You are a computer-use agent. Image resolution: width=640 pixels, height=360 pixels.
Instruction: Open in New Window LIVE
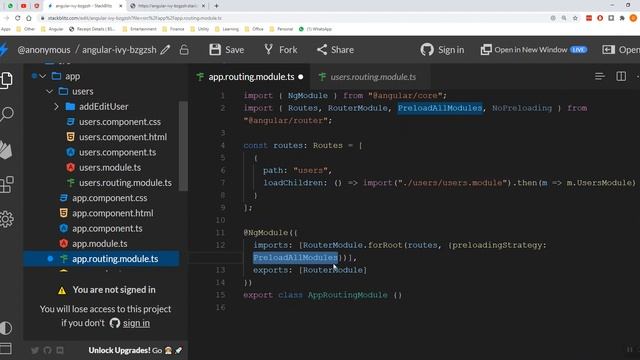pyautogui.click(x=533, y=50)
